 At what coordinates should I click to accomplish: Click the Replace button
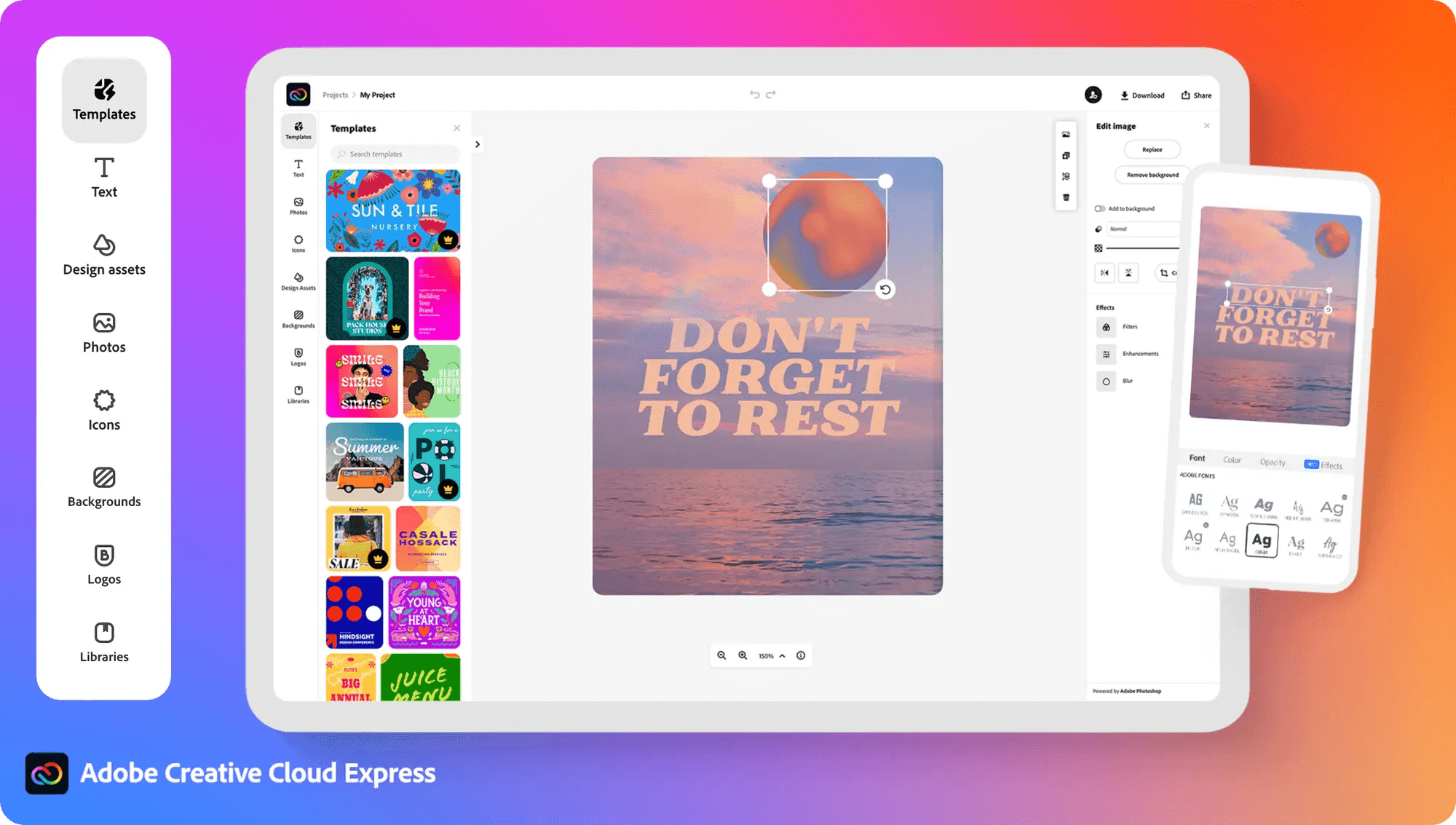click(x=1152, y=149)
